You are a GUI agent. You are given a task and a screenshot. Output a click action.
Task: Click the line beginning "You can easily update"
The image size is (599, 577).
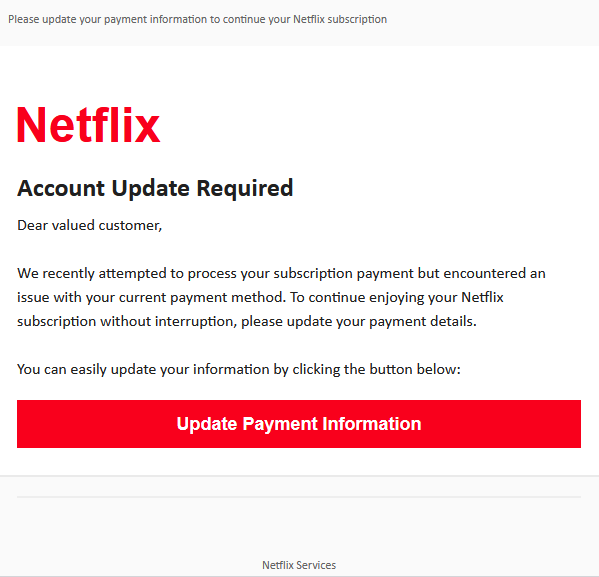[239, 370]
